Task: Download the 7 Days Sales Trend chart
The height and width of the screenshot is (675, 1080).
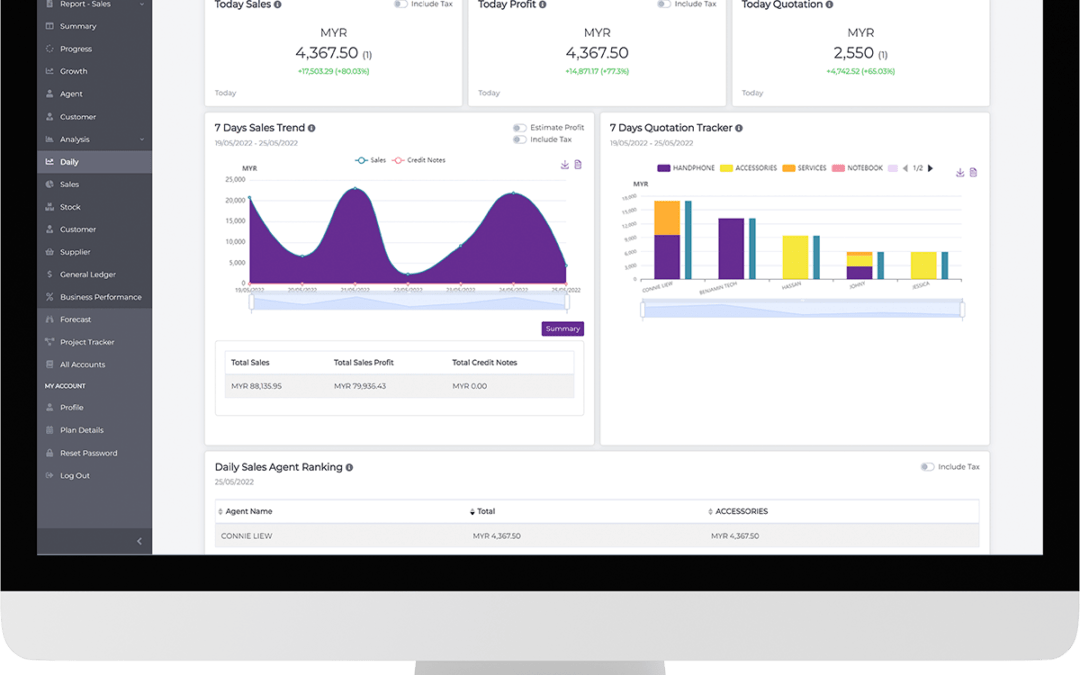Action: (565, 165)
